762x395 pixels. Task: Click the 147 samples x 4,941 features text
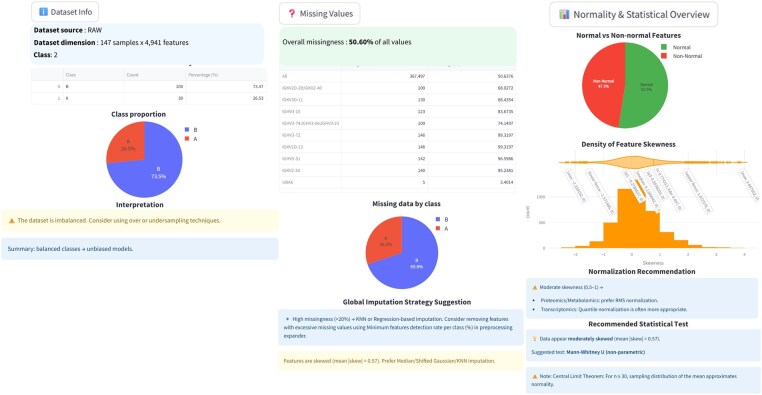click(144, 43)
